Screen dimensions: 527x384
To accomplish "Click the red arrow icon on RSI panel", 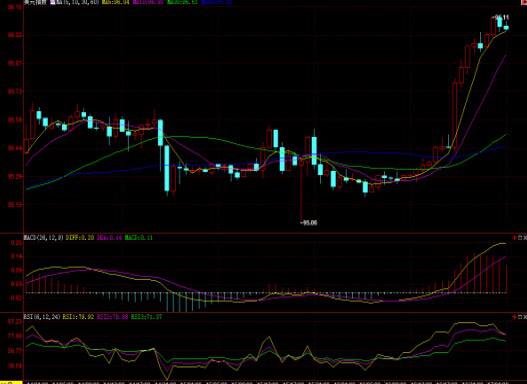I will point(515,317).
